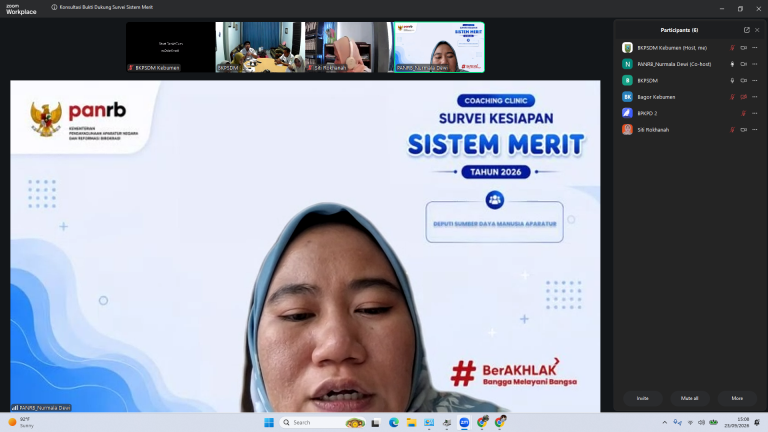768x432 pixels.
Task: Open more options for Bagor Kebumen
Action: click(755, 97)
